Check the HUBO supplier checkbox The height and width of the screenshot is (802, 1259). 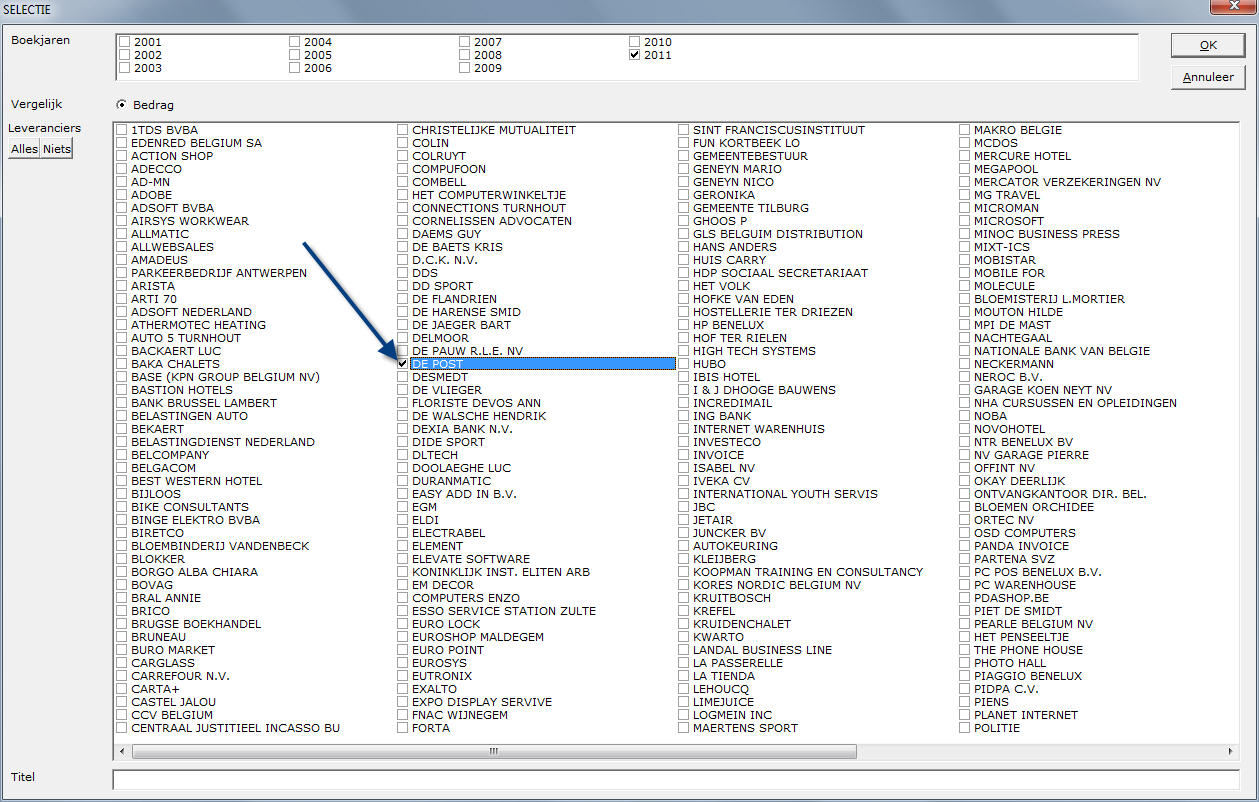tap(683, 364)
